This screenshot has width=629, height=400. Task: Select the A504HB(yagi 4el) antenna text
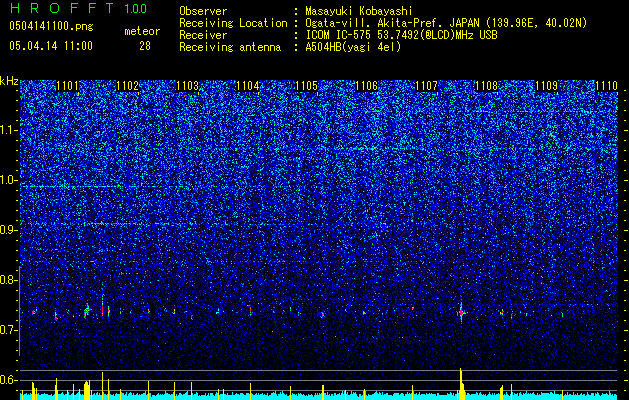(x=353, y=47)
